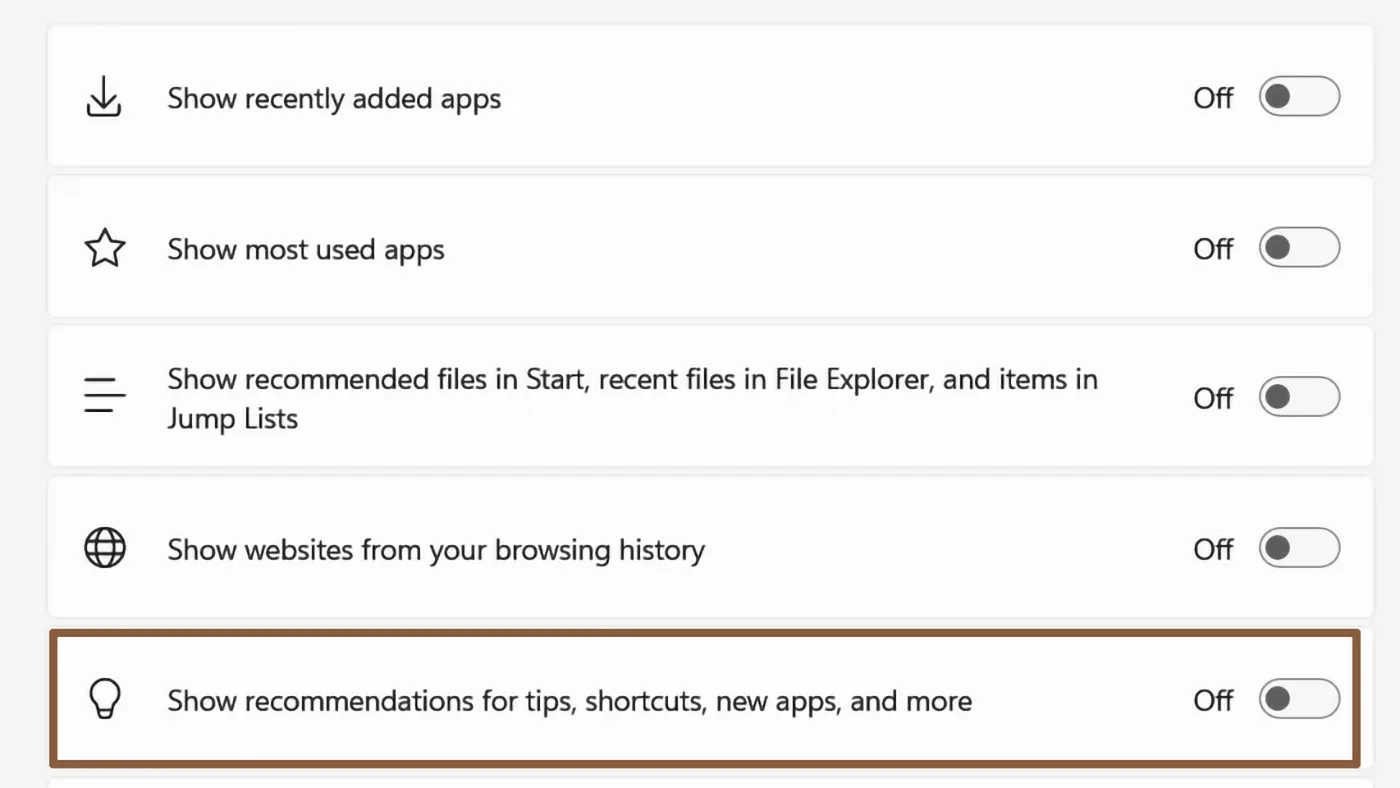Select "Show websites from your browsing history" text

click(x=436, y=550)
